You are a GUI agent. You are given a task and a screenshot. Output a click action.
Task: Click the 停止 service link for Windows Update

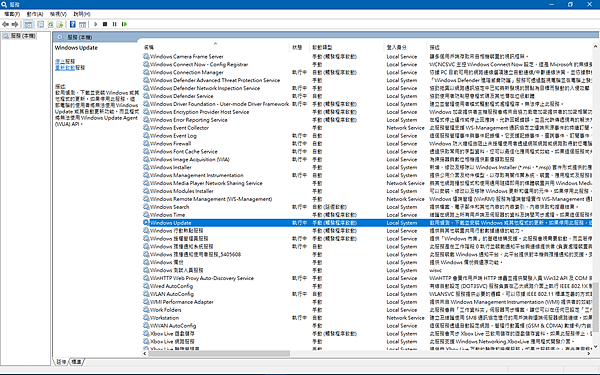[60, 61]
